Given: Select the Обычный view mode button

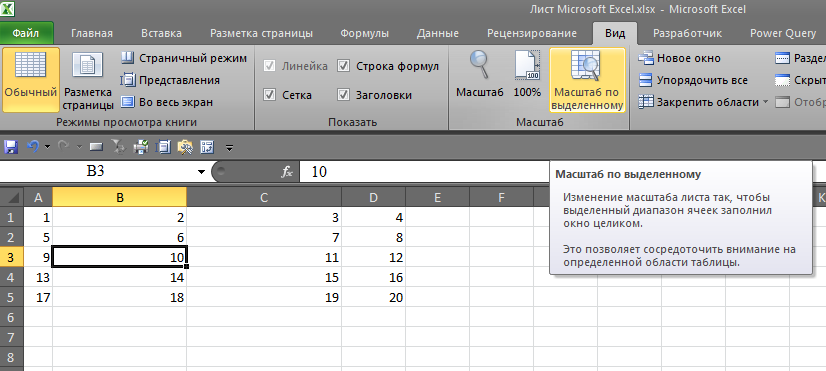Looking at the screenshot, I should 31,80.
